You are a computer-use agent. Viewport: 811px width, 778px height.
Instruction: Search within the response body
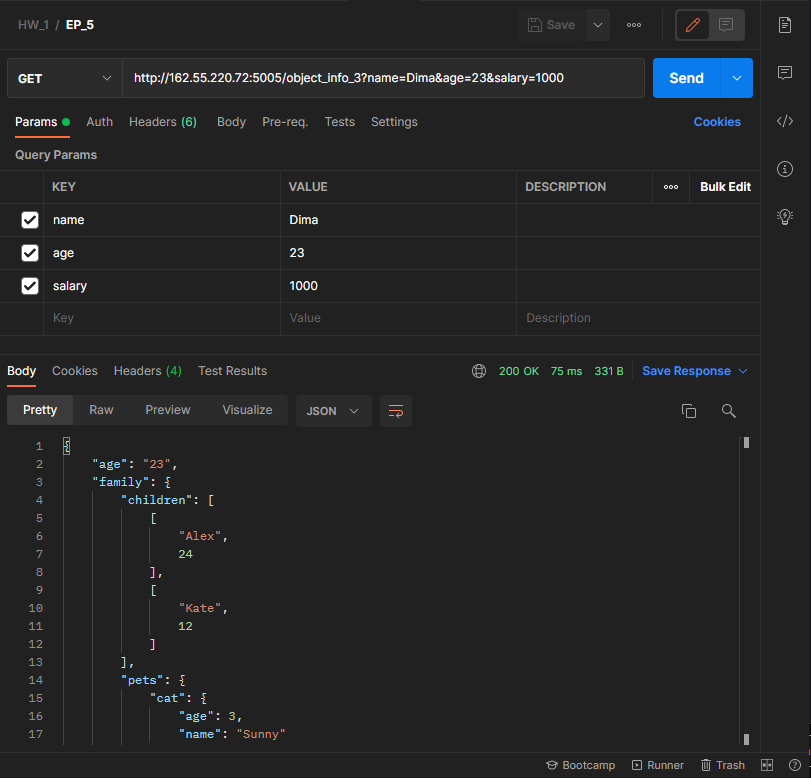728,410
